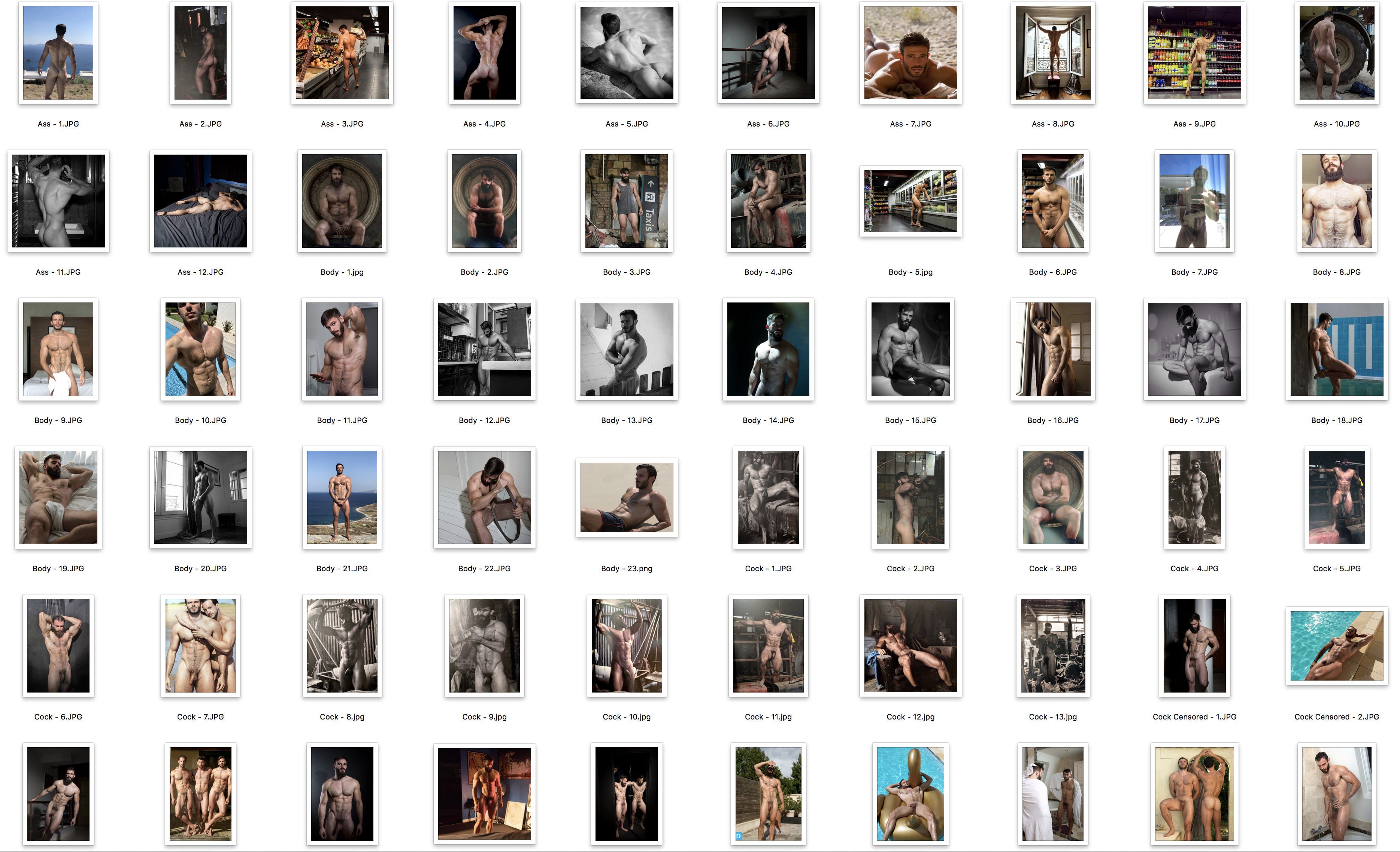
Task: Select the Body - 1.jpg thumbnail
Action: click(x=342, y=201)
